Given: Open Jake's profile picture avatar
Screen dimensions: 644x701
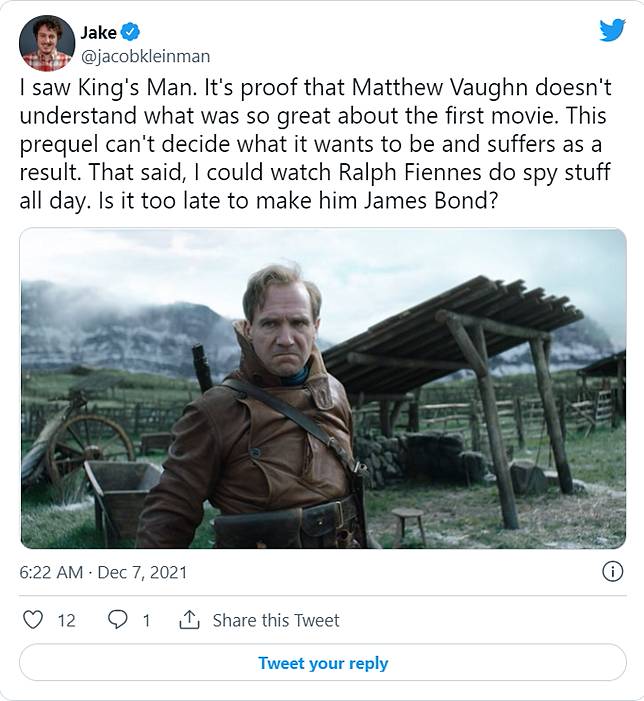Looking at the screenshot, I should pyautogui.click(x=47, y=43).
